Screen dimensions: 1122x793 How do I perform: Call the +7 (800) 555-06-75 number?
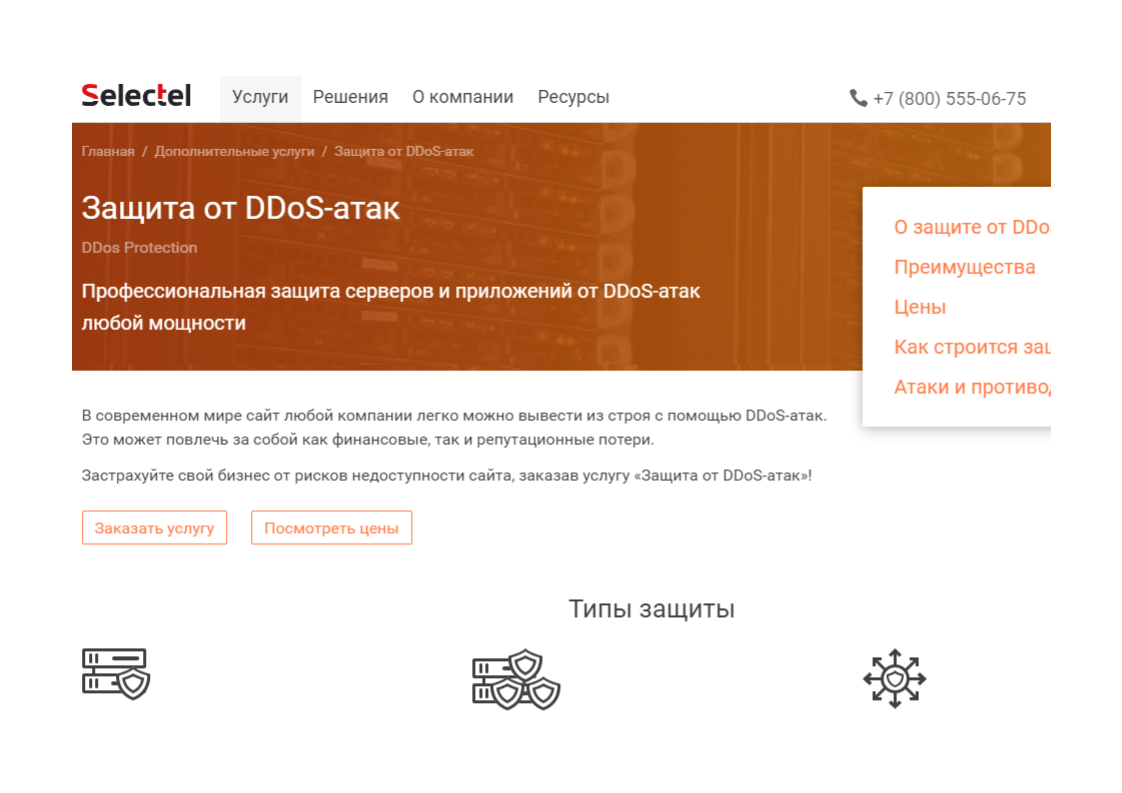[950, 99]
